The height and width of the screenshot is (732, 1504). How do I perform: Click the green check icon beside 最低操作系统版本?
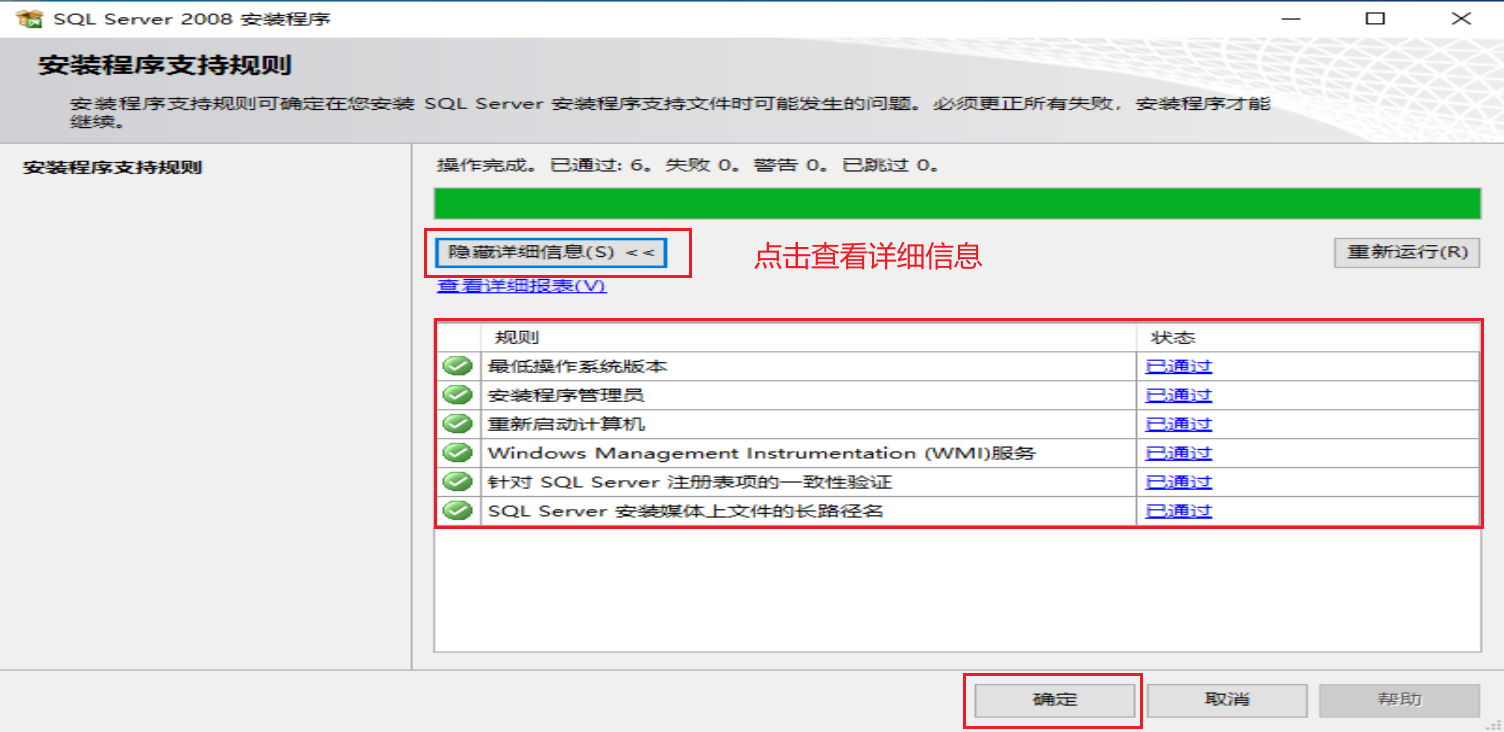pos(457,366)
